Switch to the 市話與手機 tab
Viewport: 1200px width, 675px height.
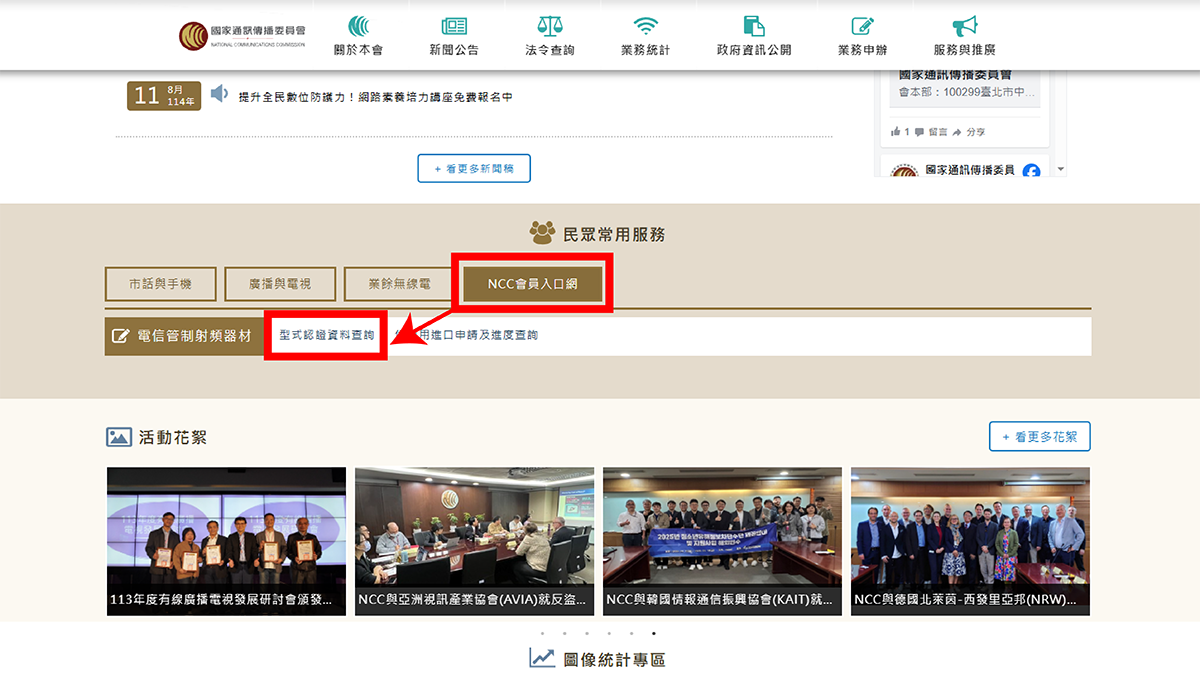160,284
